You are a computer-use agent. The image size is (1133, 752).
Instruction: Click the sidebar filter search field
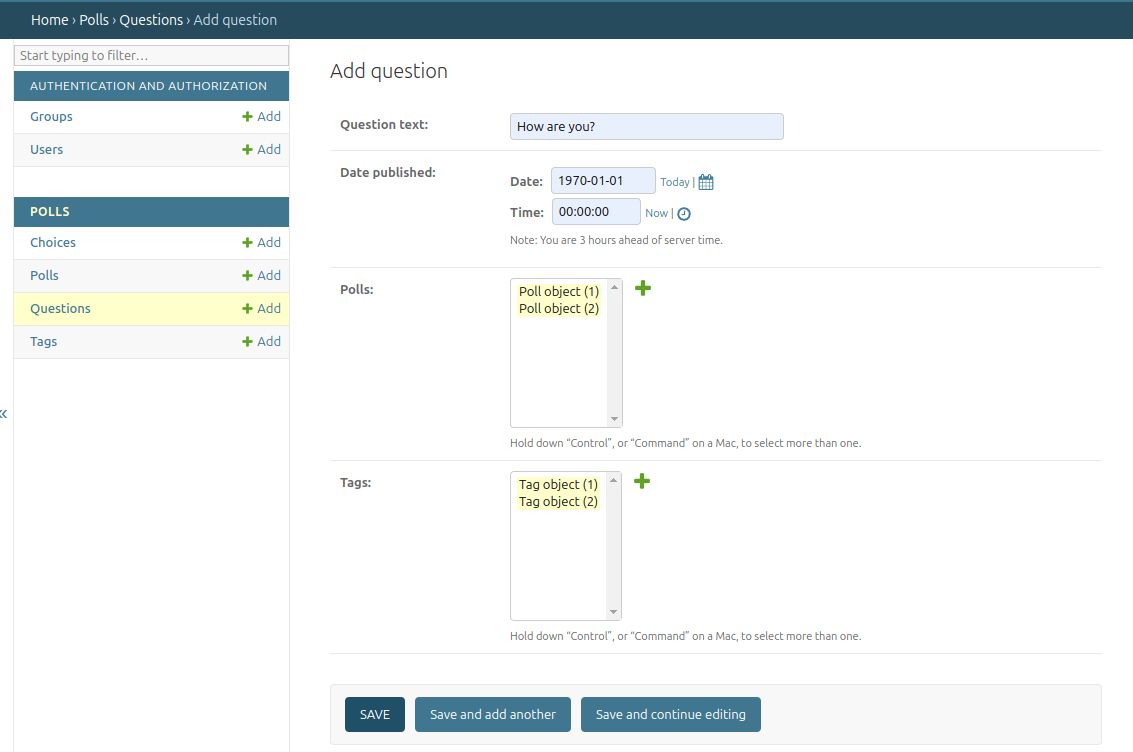tap(151, 56)
